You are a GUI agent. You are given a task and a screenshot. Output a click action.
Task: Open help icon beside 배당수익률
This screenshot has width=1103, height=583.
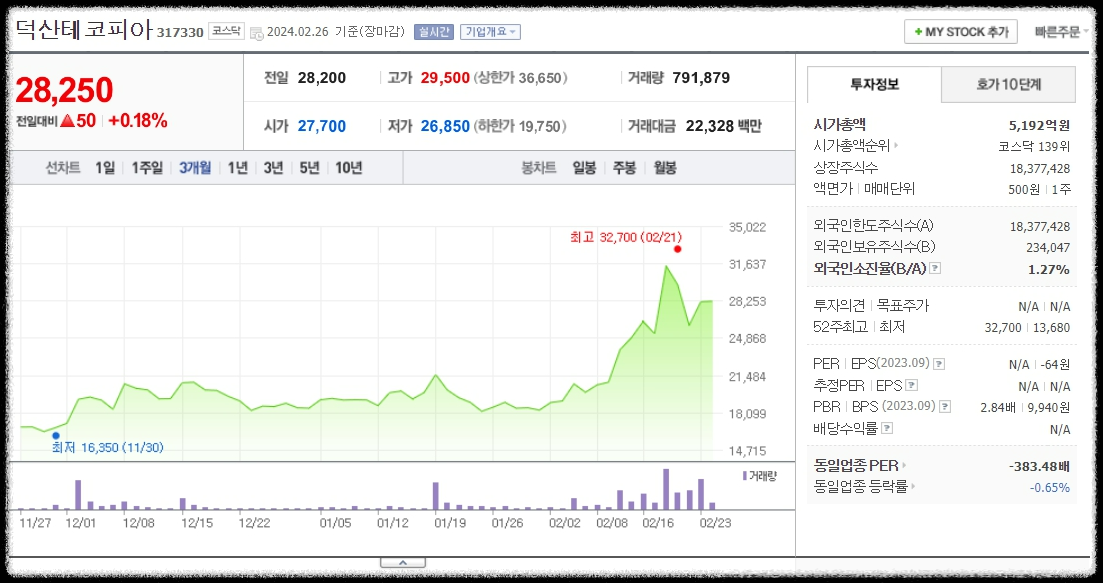click(887, 428)
